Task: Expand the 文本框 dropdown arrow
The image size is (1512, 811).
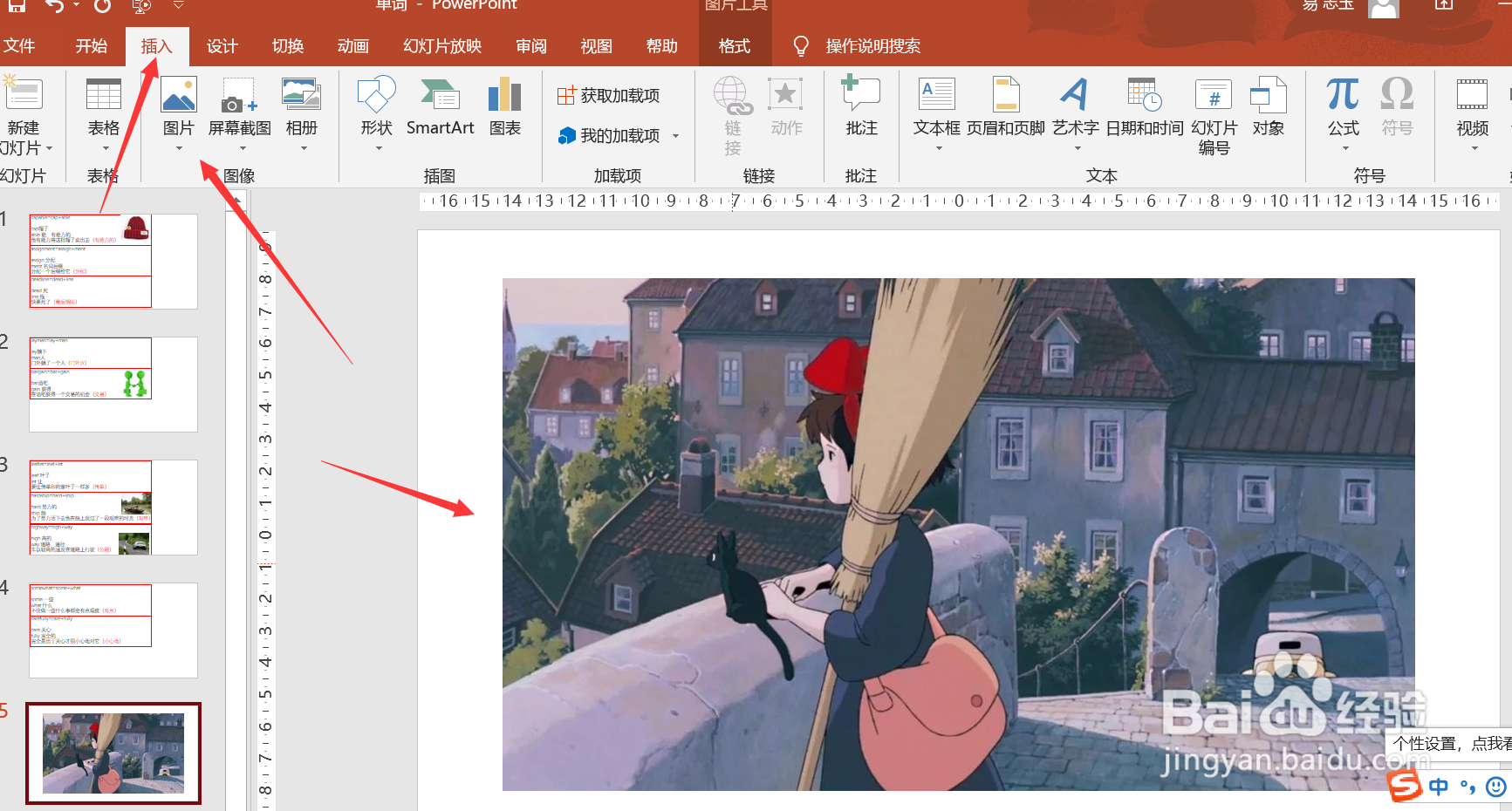Action: point(939,149)
